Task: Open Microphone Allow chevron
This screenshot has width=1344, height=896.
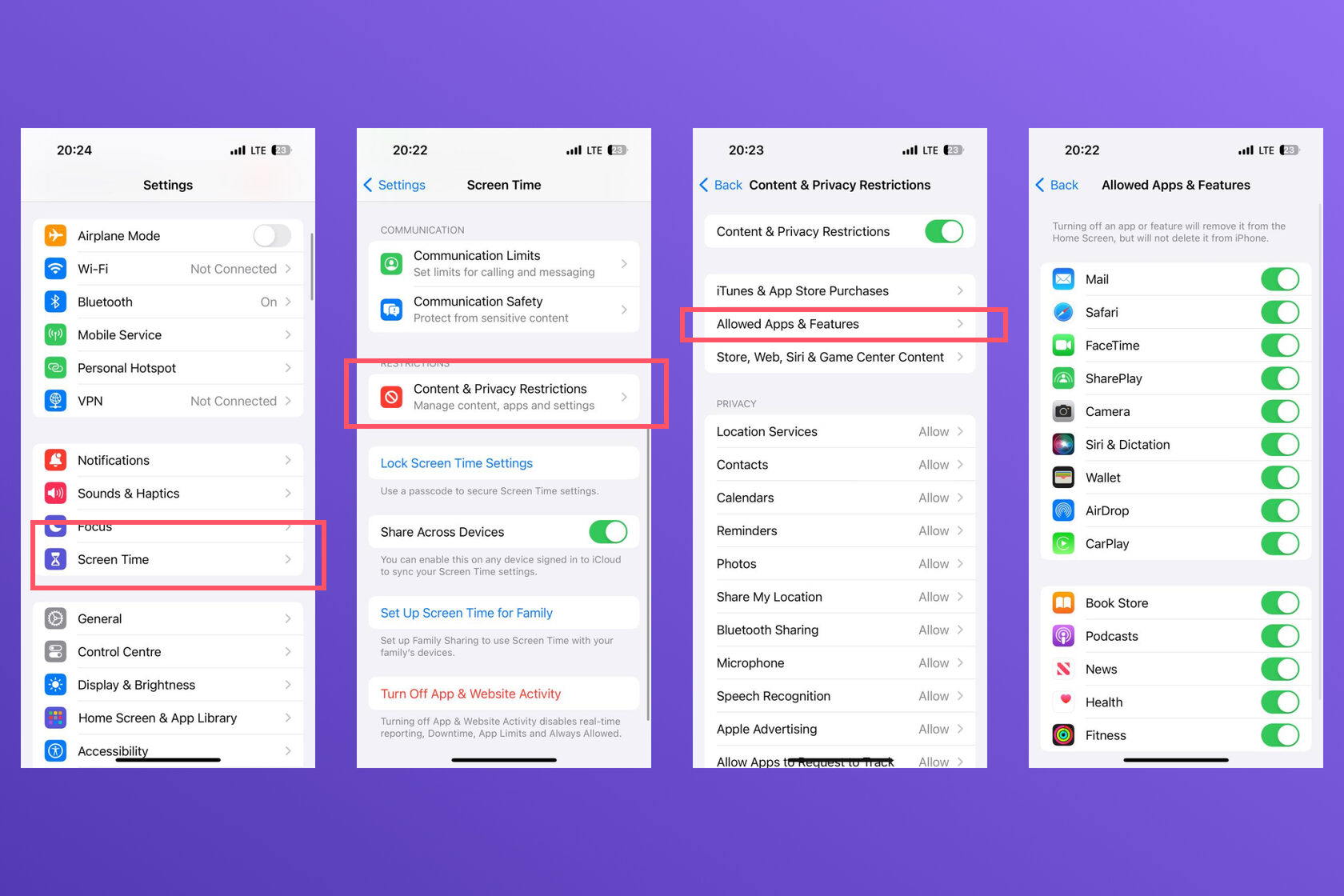Action: pos(960,663)
